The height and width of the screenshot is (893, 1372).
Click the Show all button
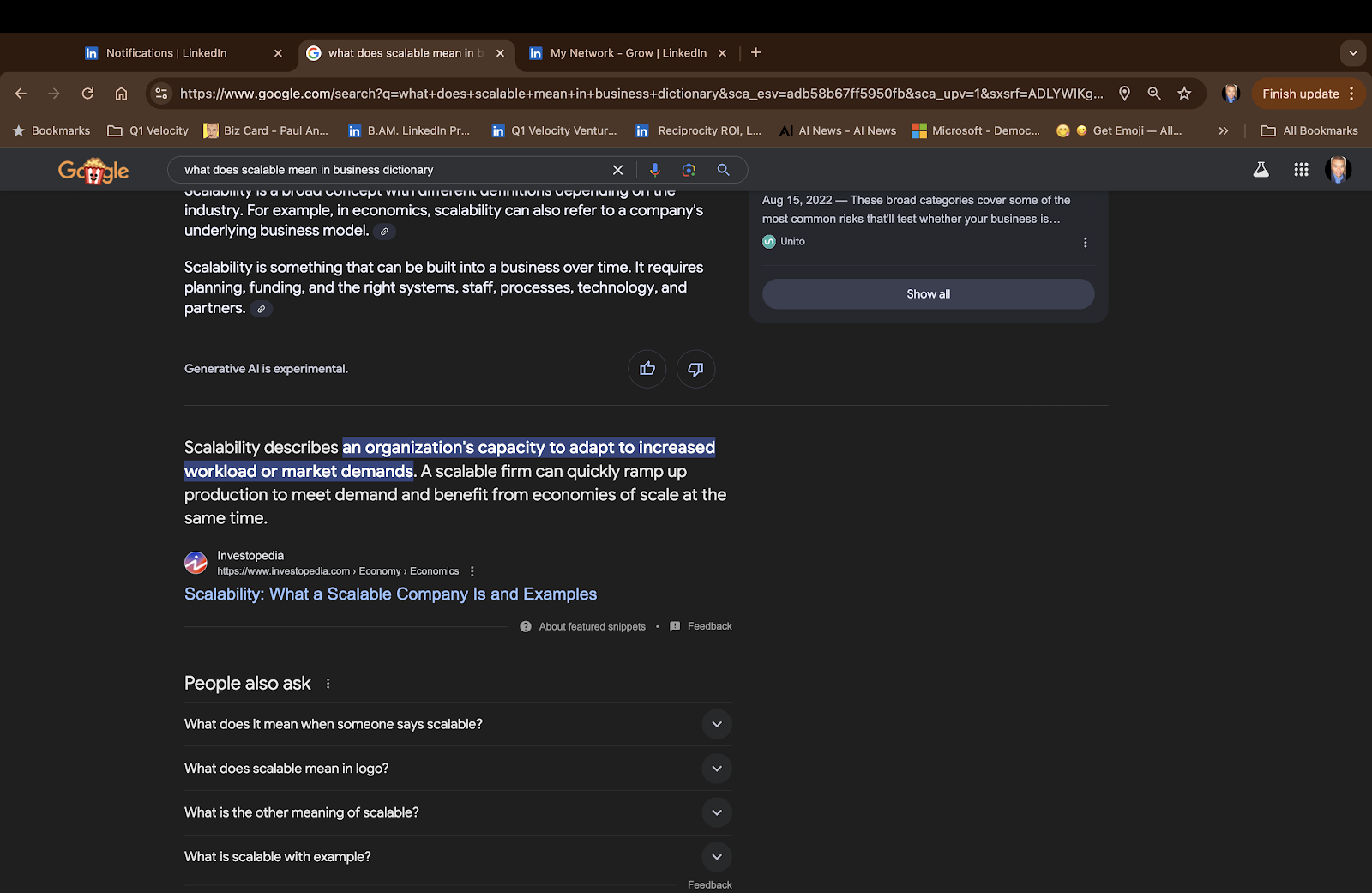[x=928, y=294]
